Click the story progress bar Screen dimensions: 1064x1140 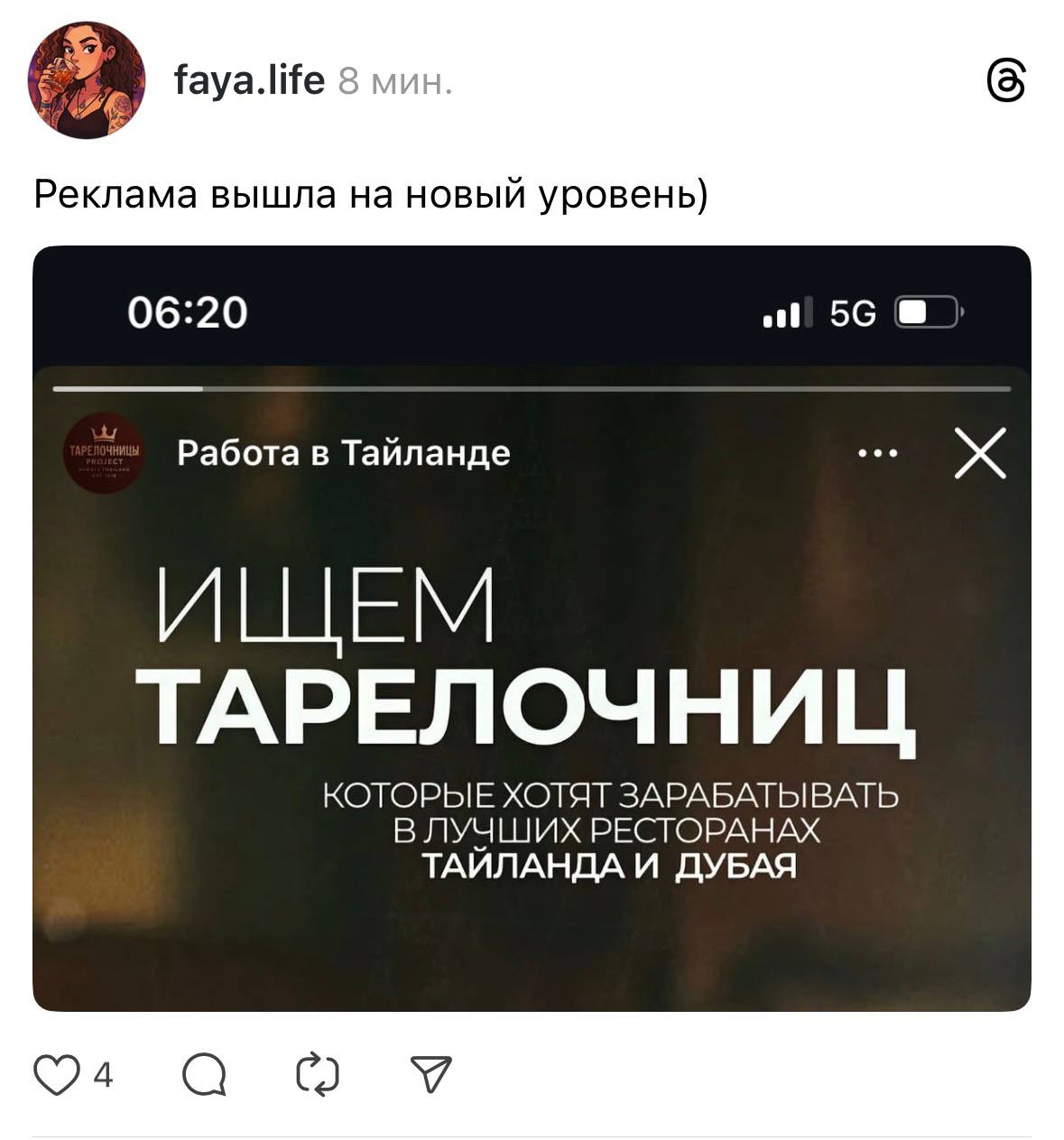[532, 389]
